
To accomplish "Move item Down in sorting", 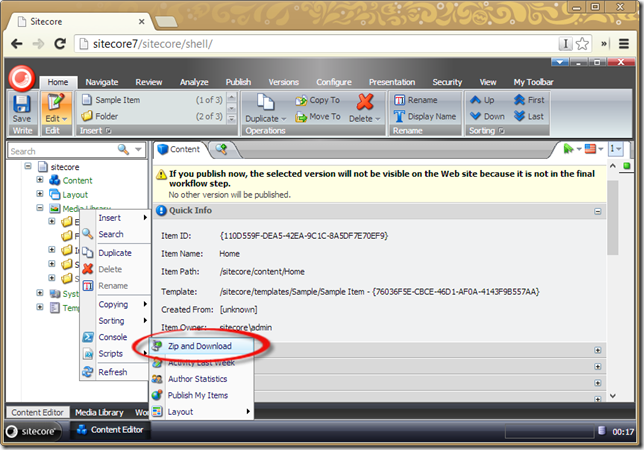I will (487, 116).
